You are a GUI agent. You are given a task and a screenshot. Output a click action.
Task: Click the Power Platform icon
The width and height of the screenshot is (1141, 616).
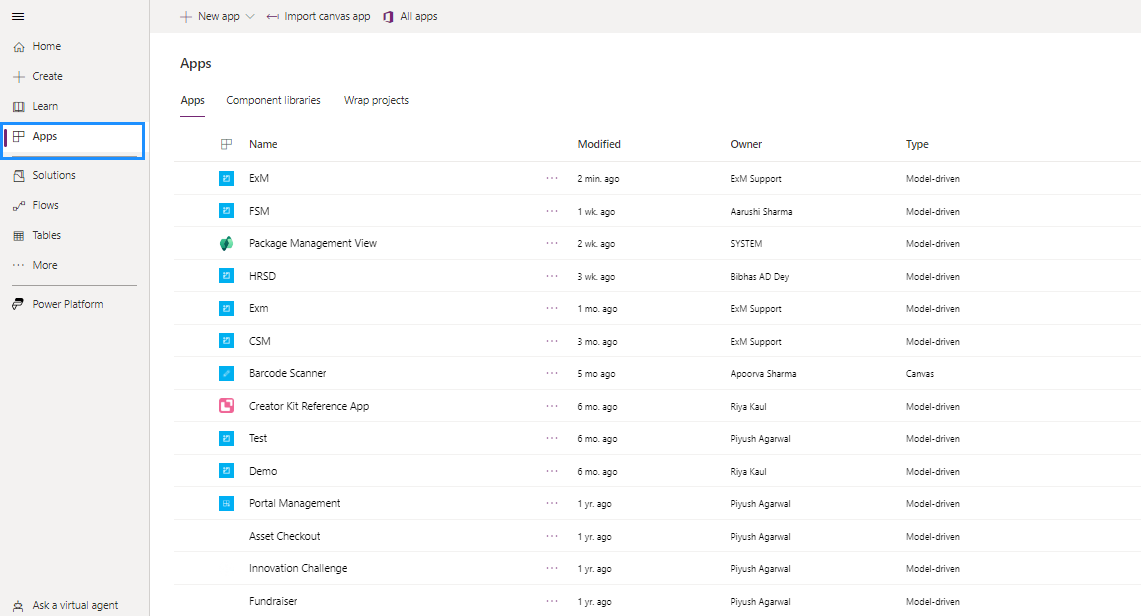tap(18, 304)
